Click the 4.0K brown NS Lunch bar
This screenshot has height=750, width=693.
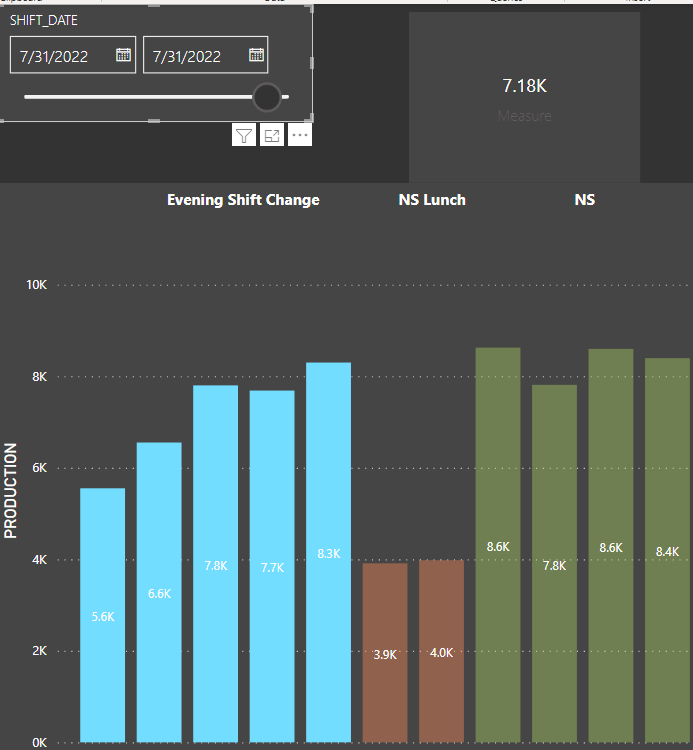(x=441, y=651)
